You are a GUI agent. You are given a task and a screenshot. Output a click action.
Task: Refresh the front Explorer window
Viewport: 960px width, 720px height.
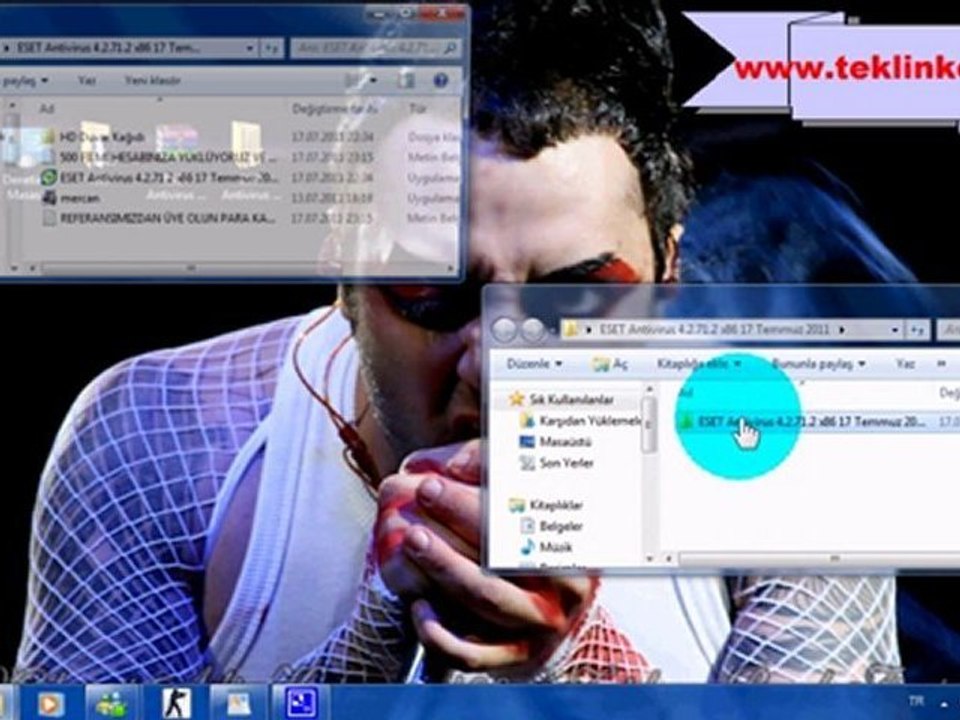click(917, 330)
